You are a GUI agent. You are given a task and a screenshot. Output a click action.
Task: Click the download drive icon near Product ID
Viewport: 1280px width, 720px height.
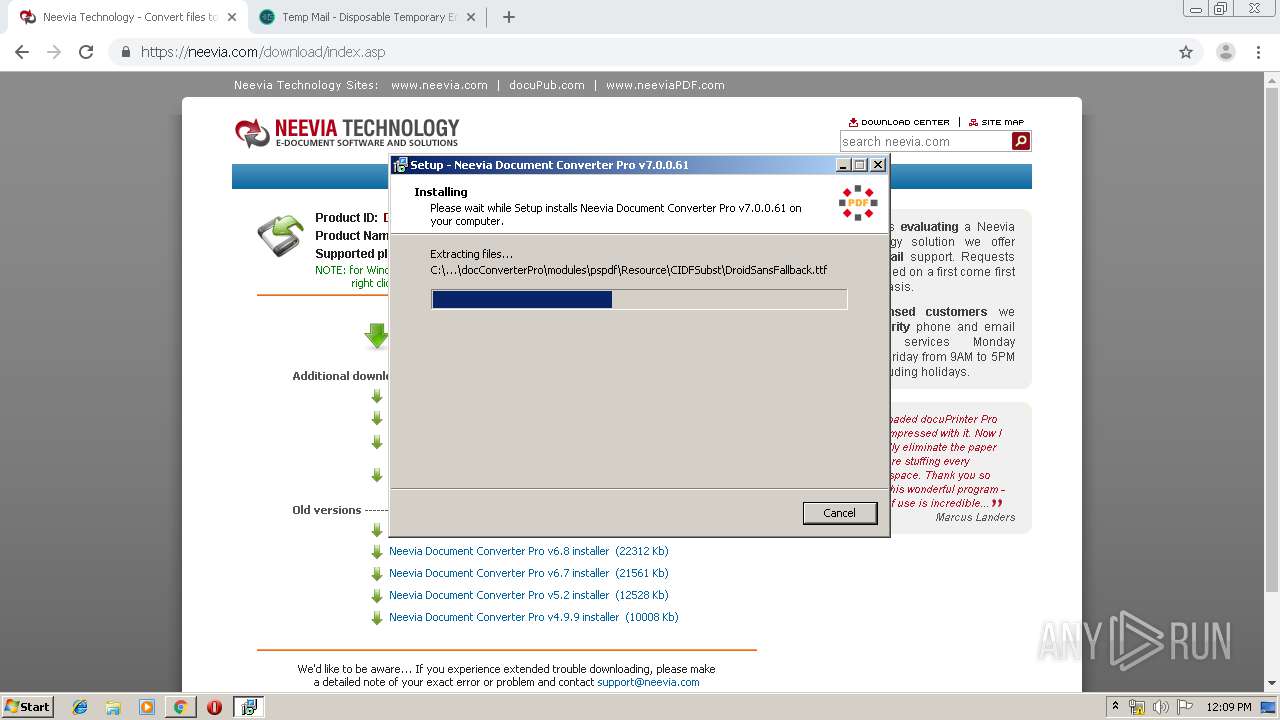pyautogui.click(x=281, y=236)
